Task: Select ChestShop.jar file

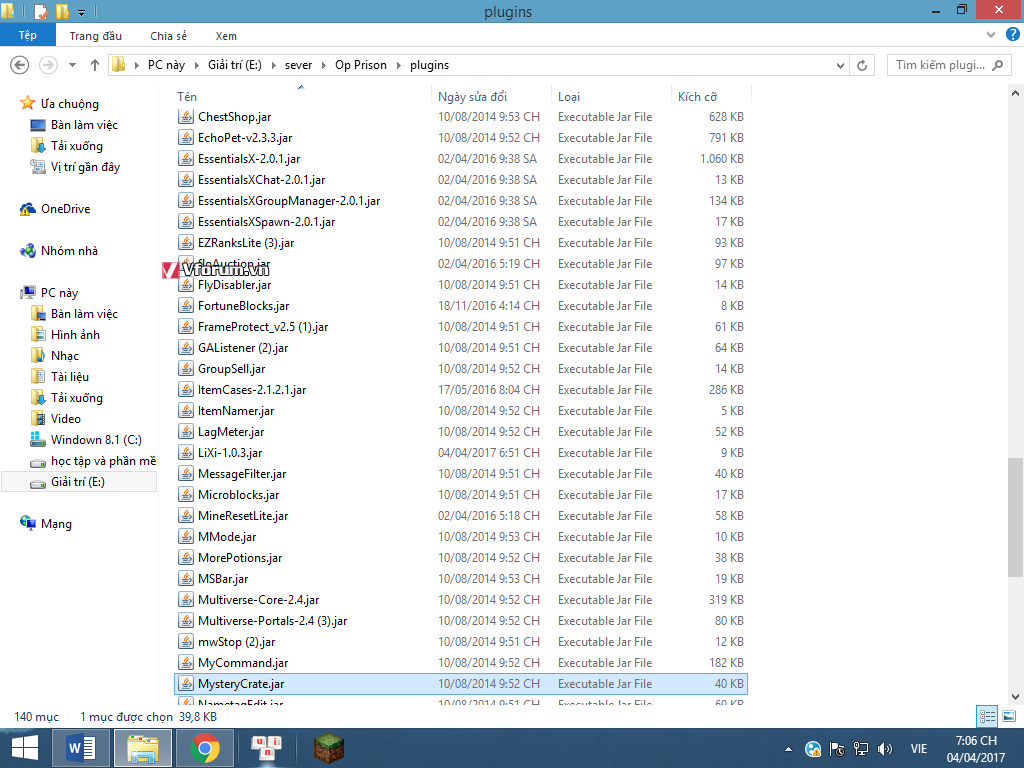Action: tap(460, 116)
